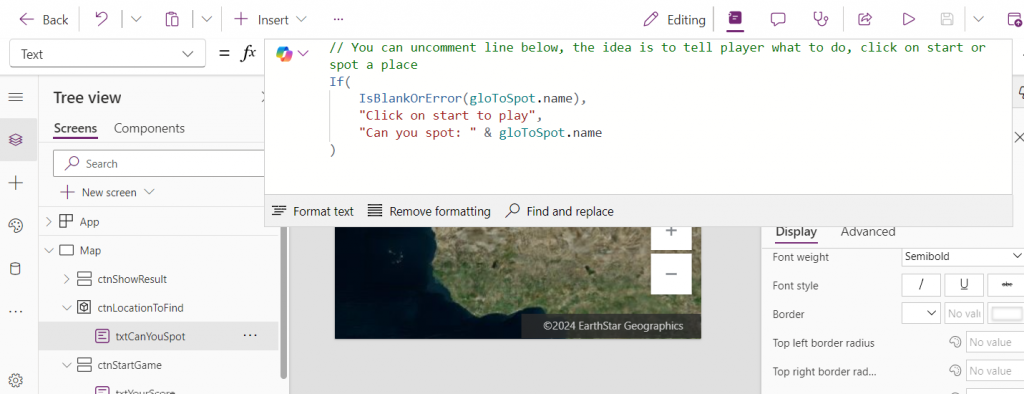Switch to Display tab in properties
Image resolution: width=1024 pixels, height=394 pixels.
[796, 232]
